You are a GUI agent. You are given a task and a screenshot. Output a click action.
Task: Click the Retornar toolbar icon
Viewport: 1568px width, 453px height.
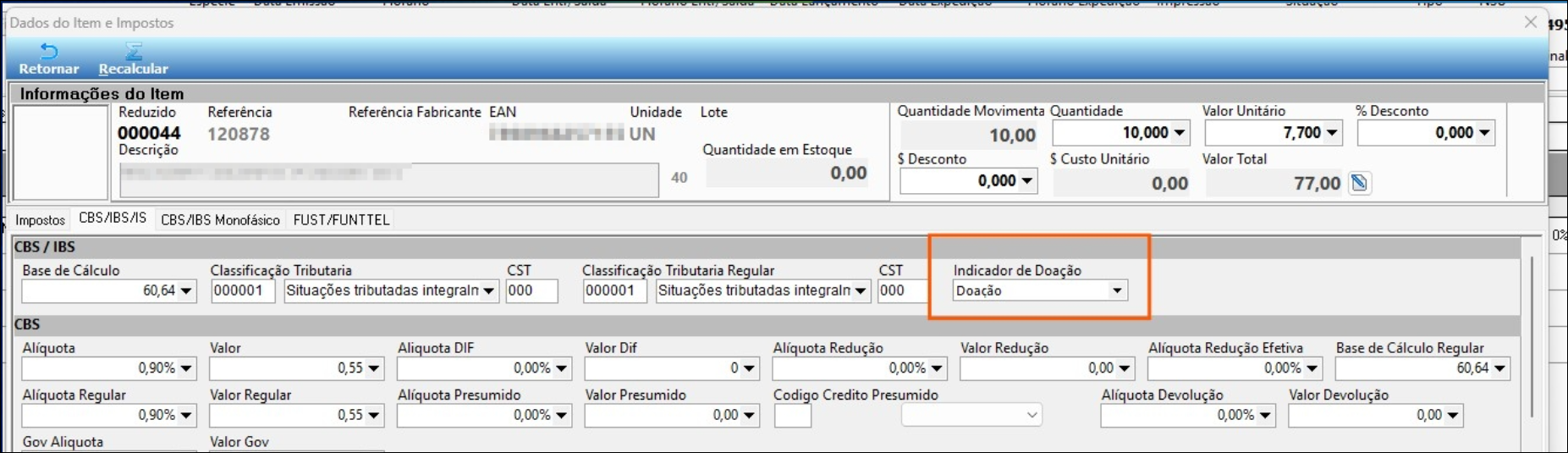pyautogui.click(x=48, y=52)
